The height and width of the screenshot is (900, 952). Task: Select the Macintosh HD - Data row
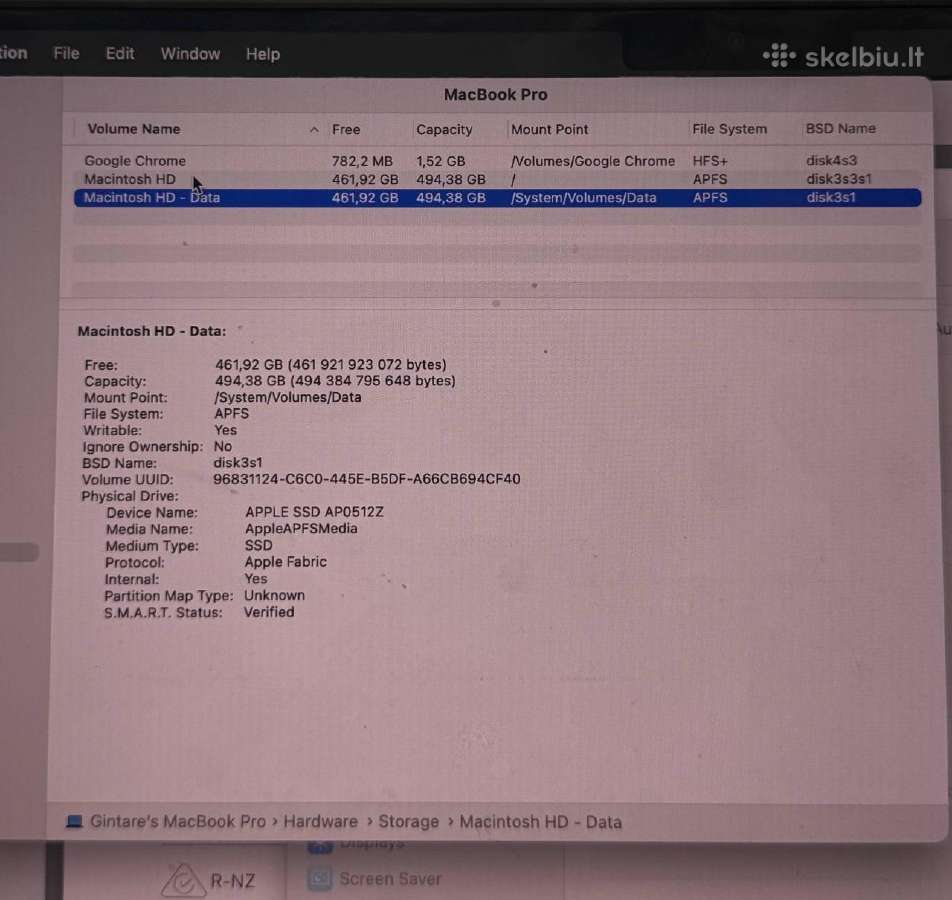point(497,197)
